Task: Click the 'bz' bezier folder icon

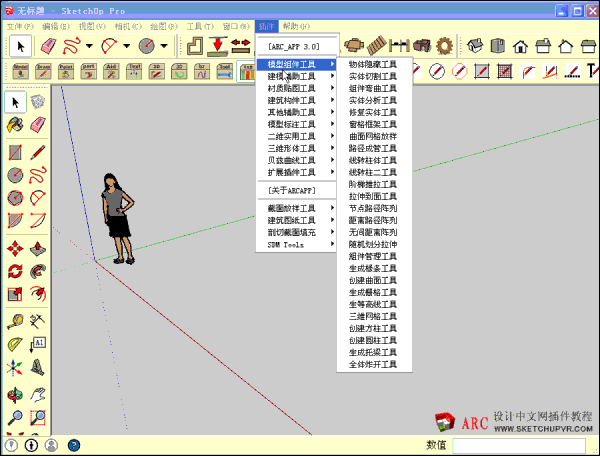Action: [x=202, y=71]
